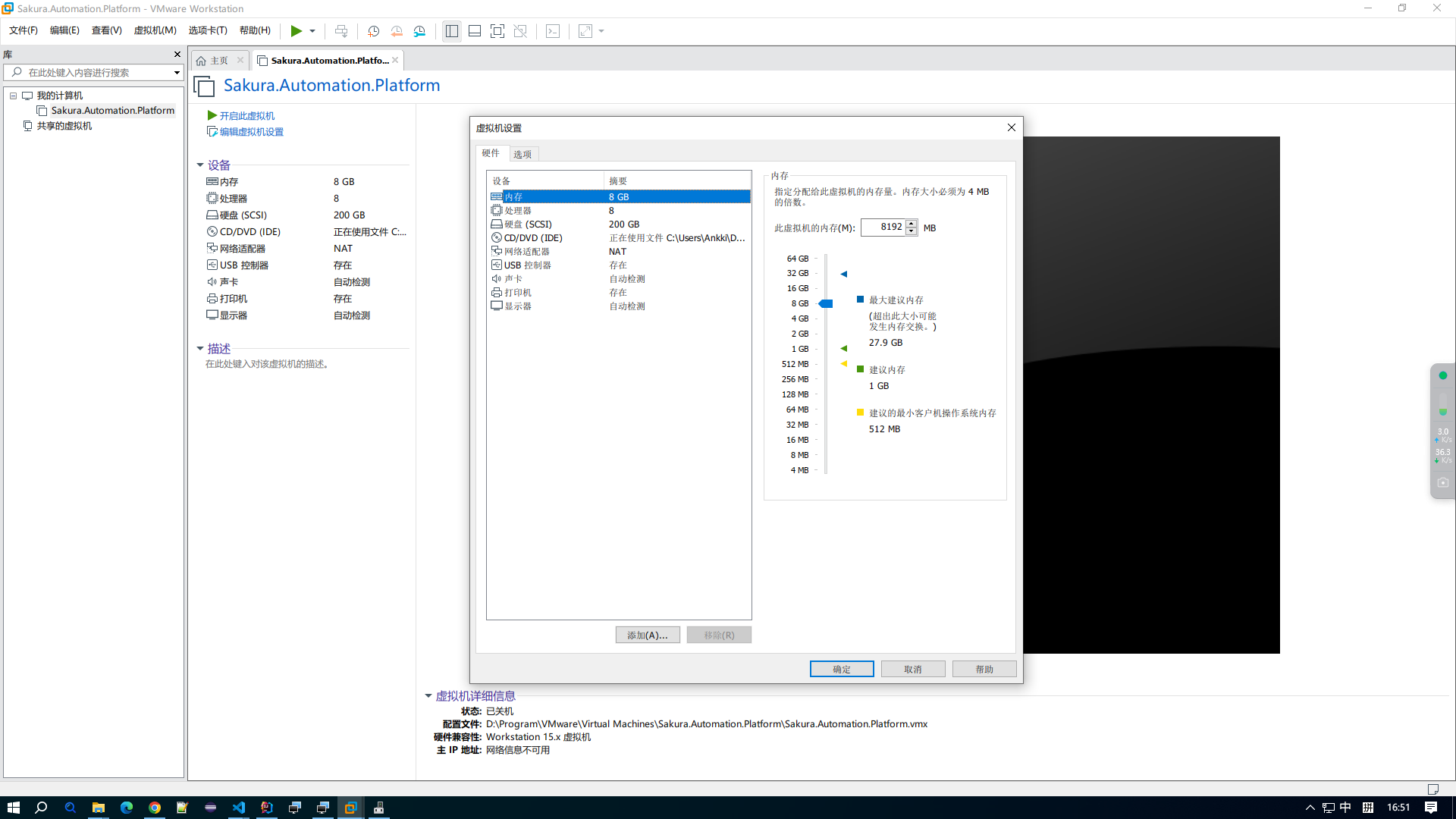The width and height of the screenshot is (1456, 819).
Task: Click the hard disk SCSI icon
Action: coord(496,224)
